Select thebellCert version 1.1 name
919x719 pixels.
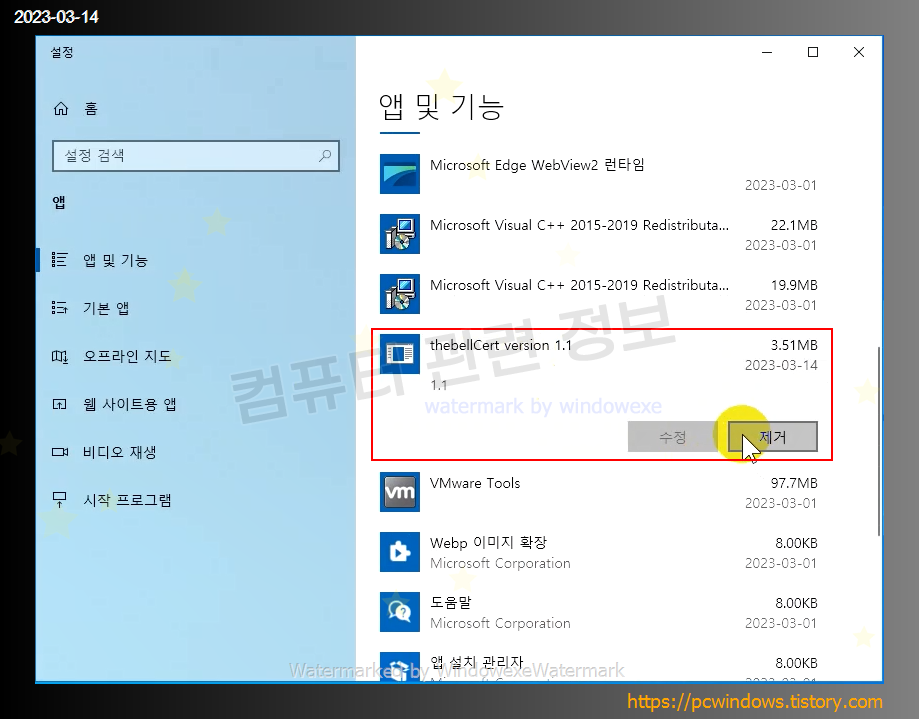[x=501, y=345]
